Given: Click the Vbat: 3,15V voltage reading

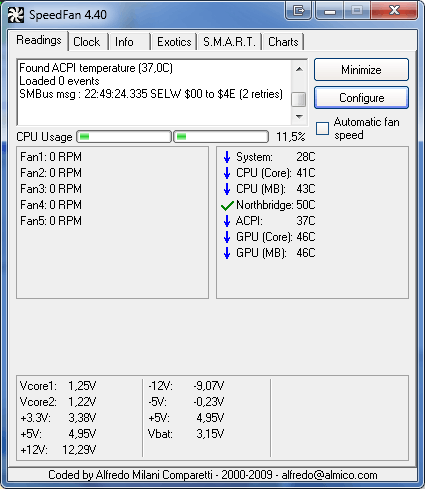Looking at the screenshot, I should tap(186, 434).
